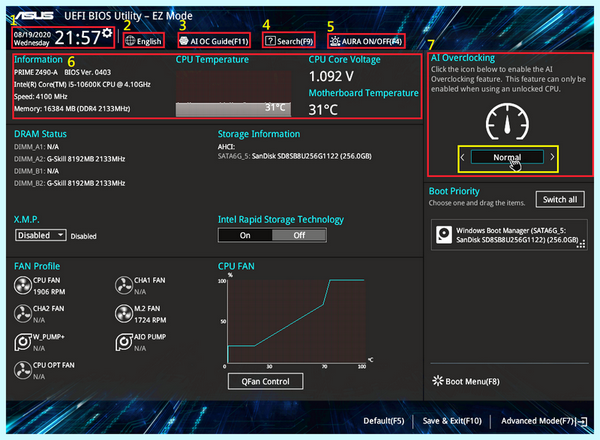Click the M.2 FAN icon

pyautogui.click(x=124, y=314)
